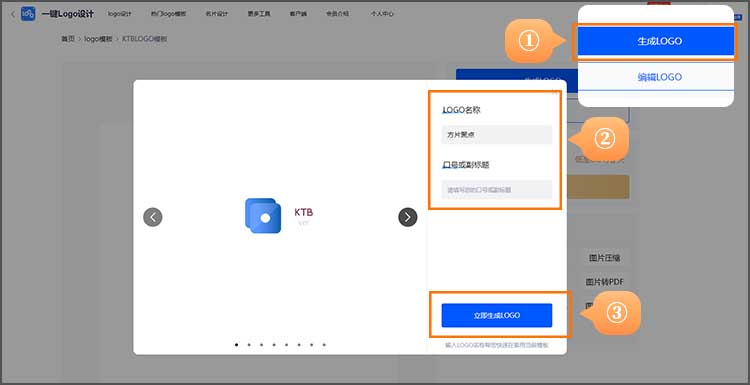Open the logo设计 nav menu item
Image resolution: width=750 pixels, height=385 pixels.
tap(120, 14)
